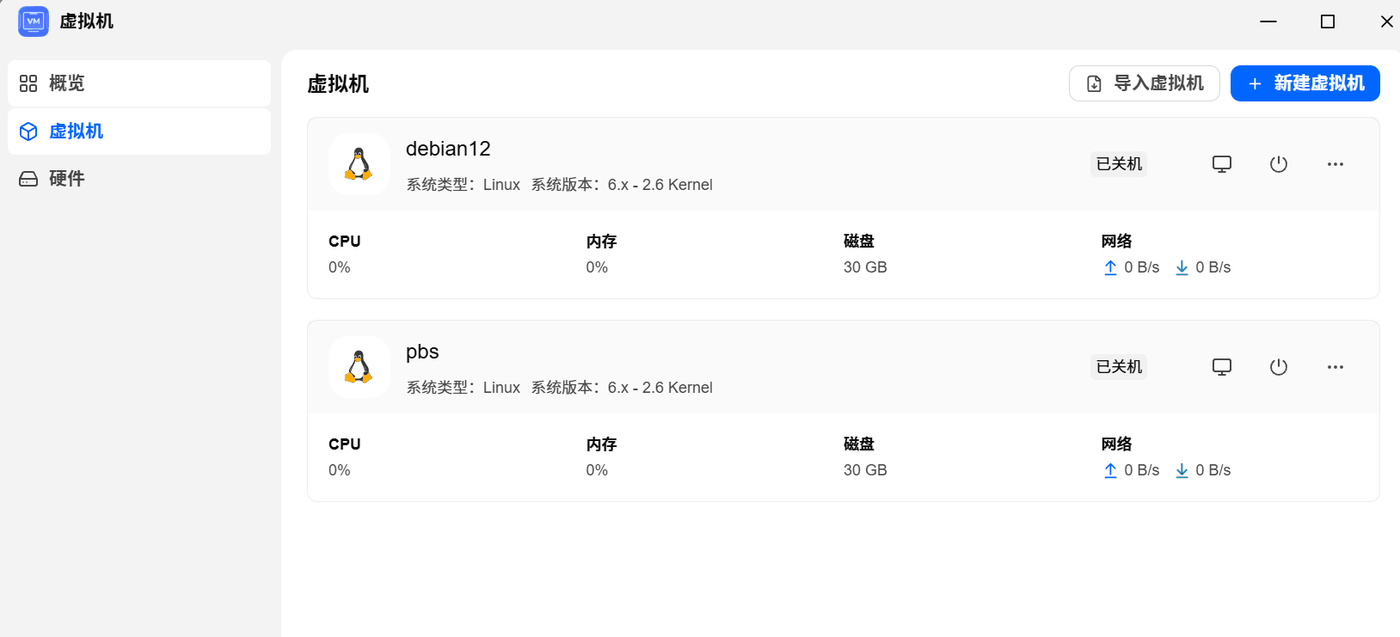The width and height of the screenshot is (1400, 637).
Task: Open the console monitor icon for debian12
Action: click(x=1221, y=164)
